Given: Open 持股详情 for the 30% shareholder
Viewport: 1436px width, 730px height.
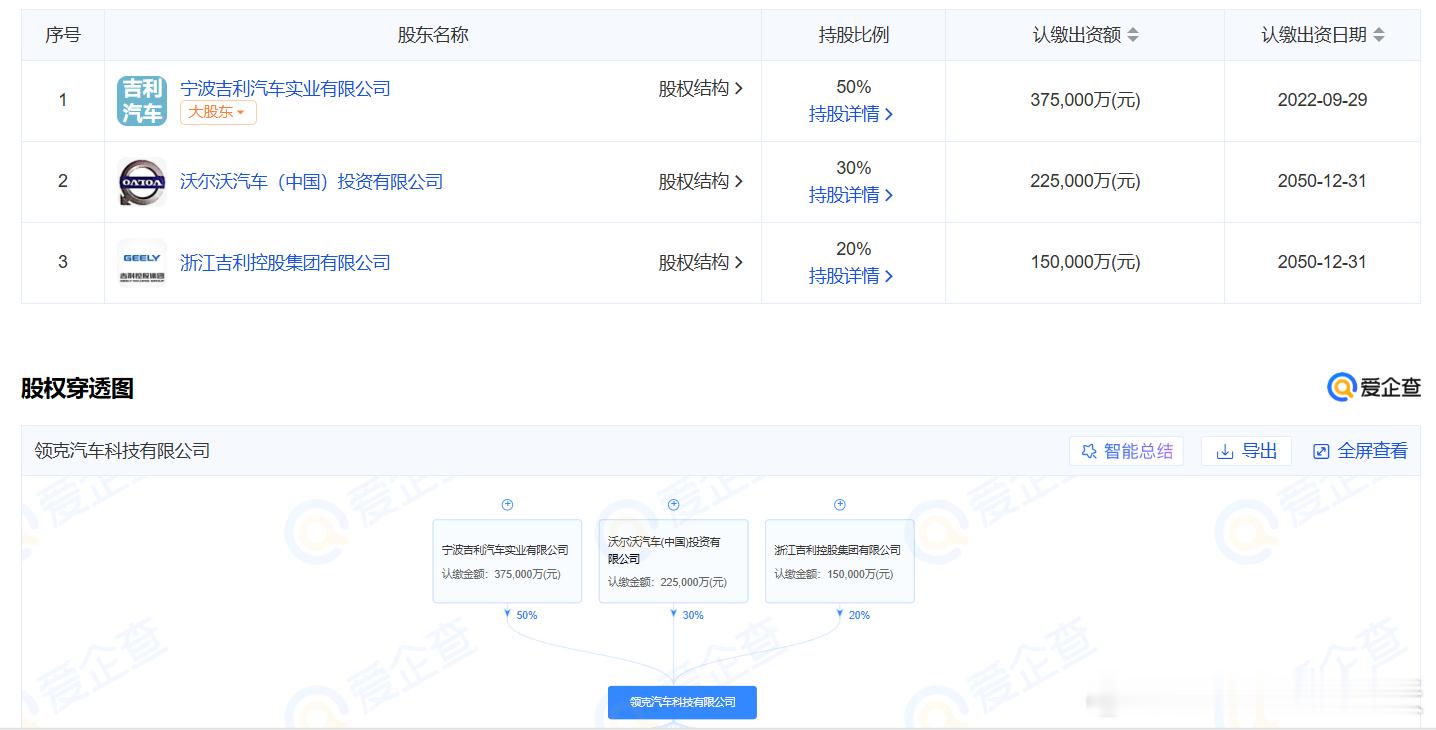Looking at the screenshot, I should point(851,195).
